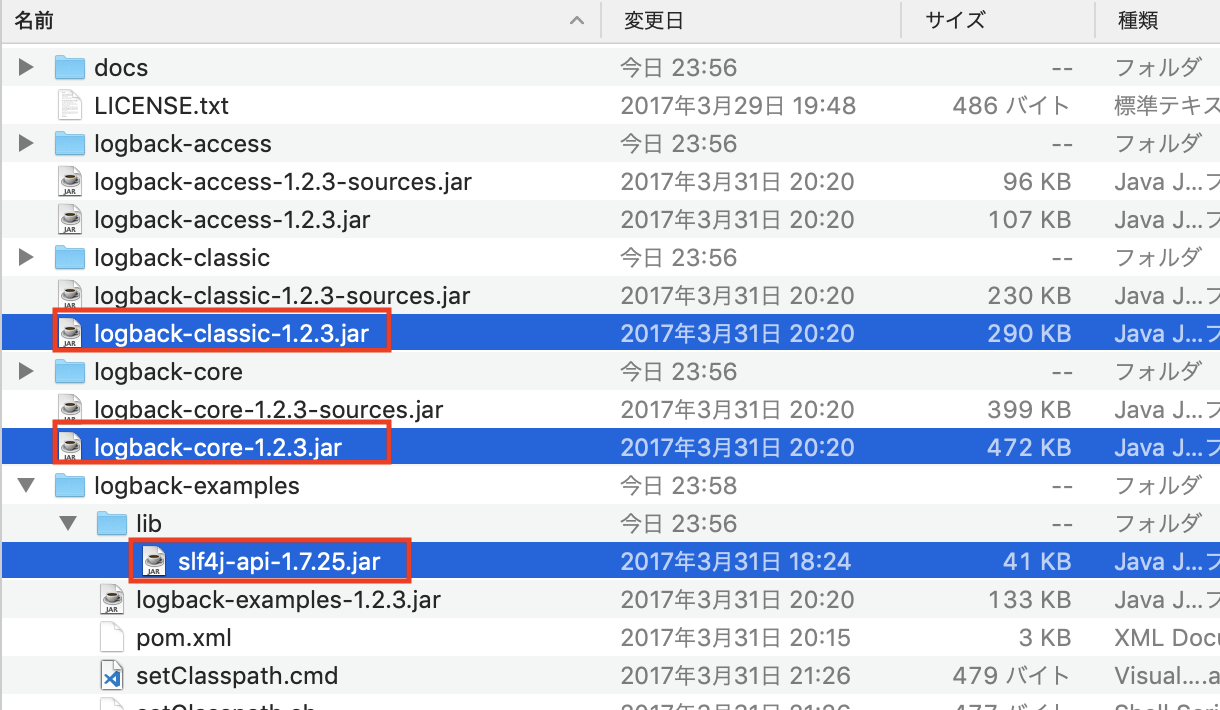Expand the logback-core folder
1220x710 pixels.
click(27, 372)
